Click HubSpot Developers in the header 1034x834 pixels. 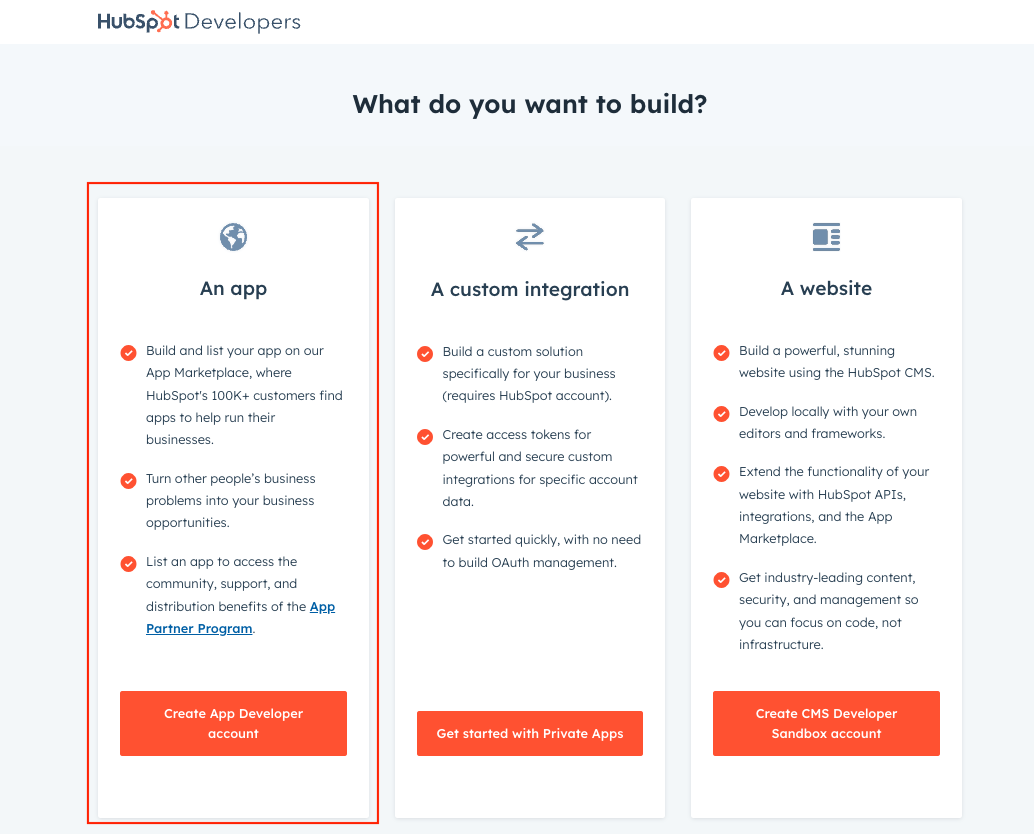(x=198, y=20)
